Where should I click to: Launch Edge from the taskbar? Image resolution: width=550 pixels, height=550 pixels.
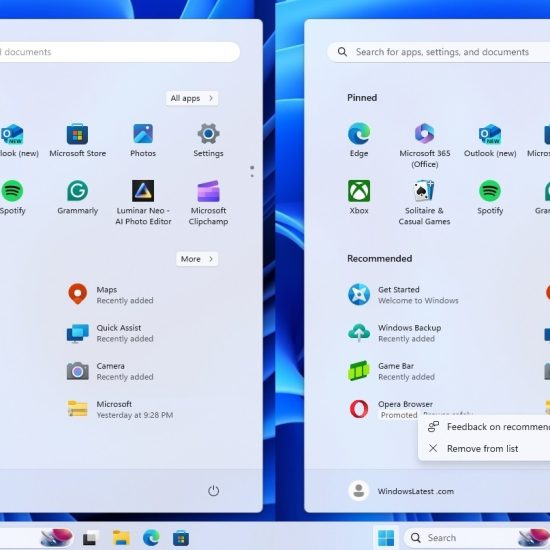[151, 538]
